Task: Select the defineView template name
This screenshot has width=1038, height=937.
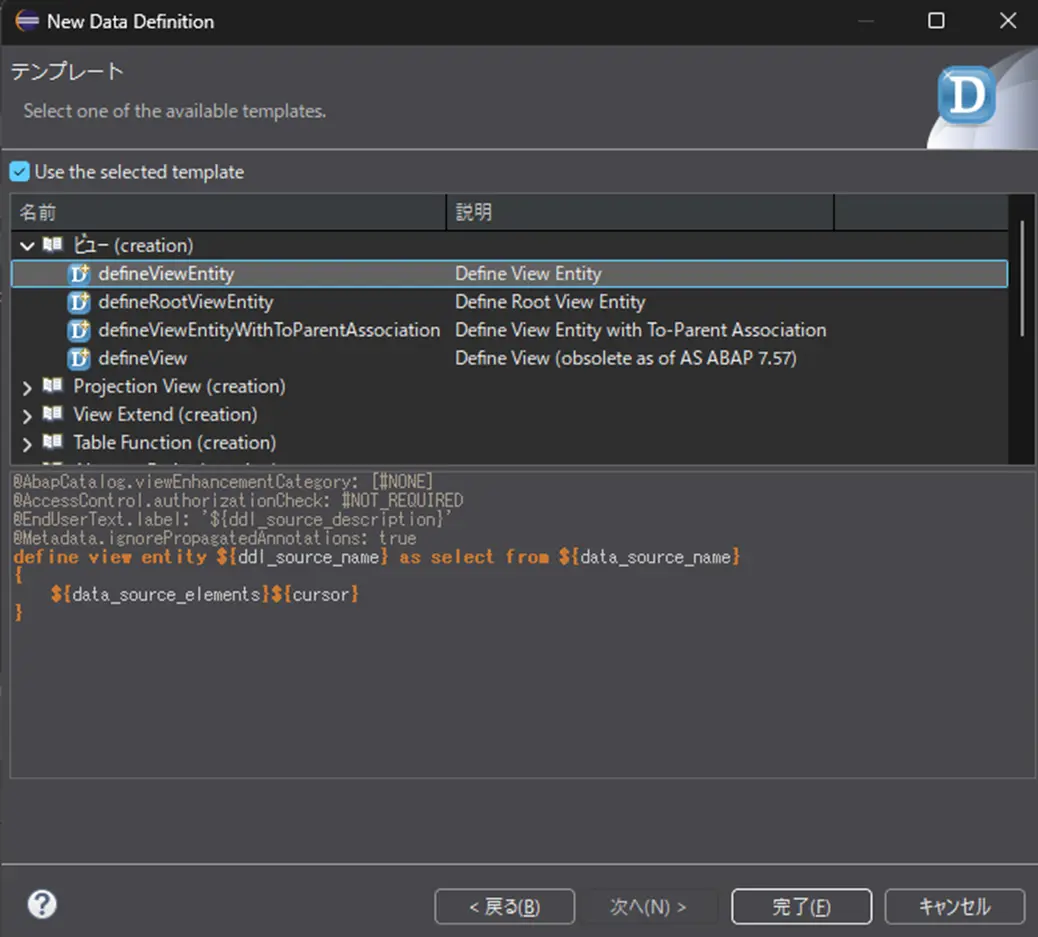Action: pyautogui.click(x=143, y=358)
